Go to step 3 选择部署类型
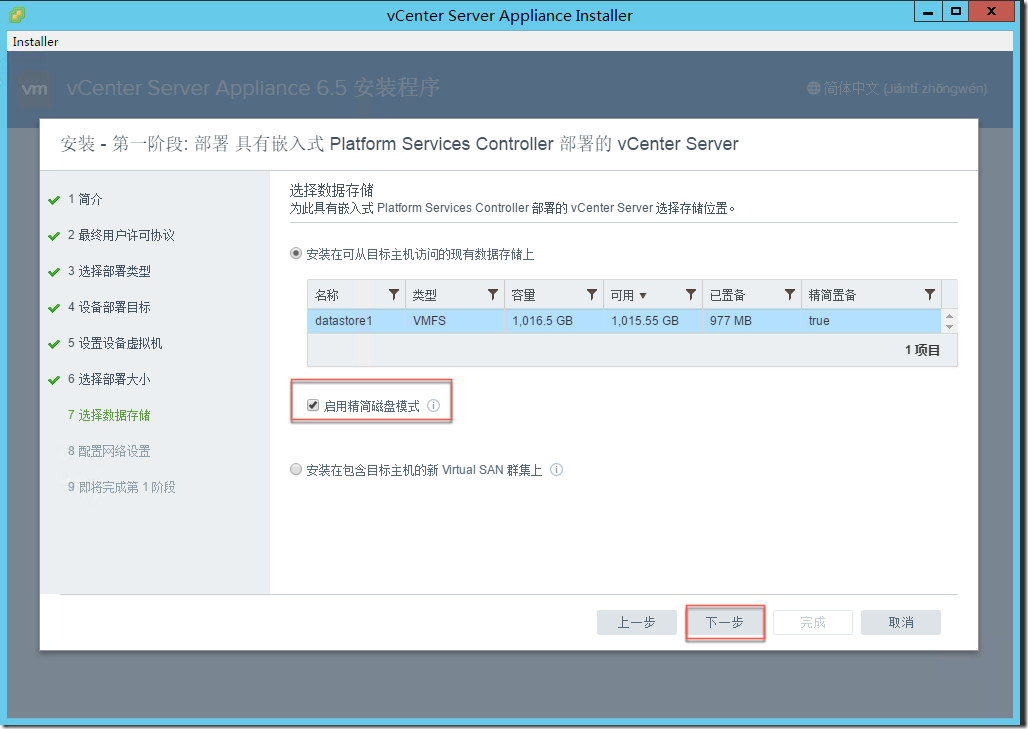The image size is (1028, 729). (109, 271)
